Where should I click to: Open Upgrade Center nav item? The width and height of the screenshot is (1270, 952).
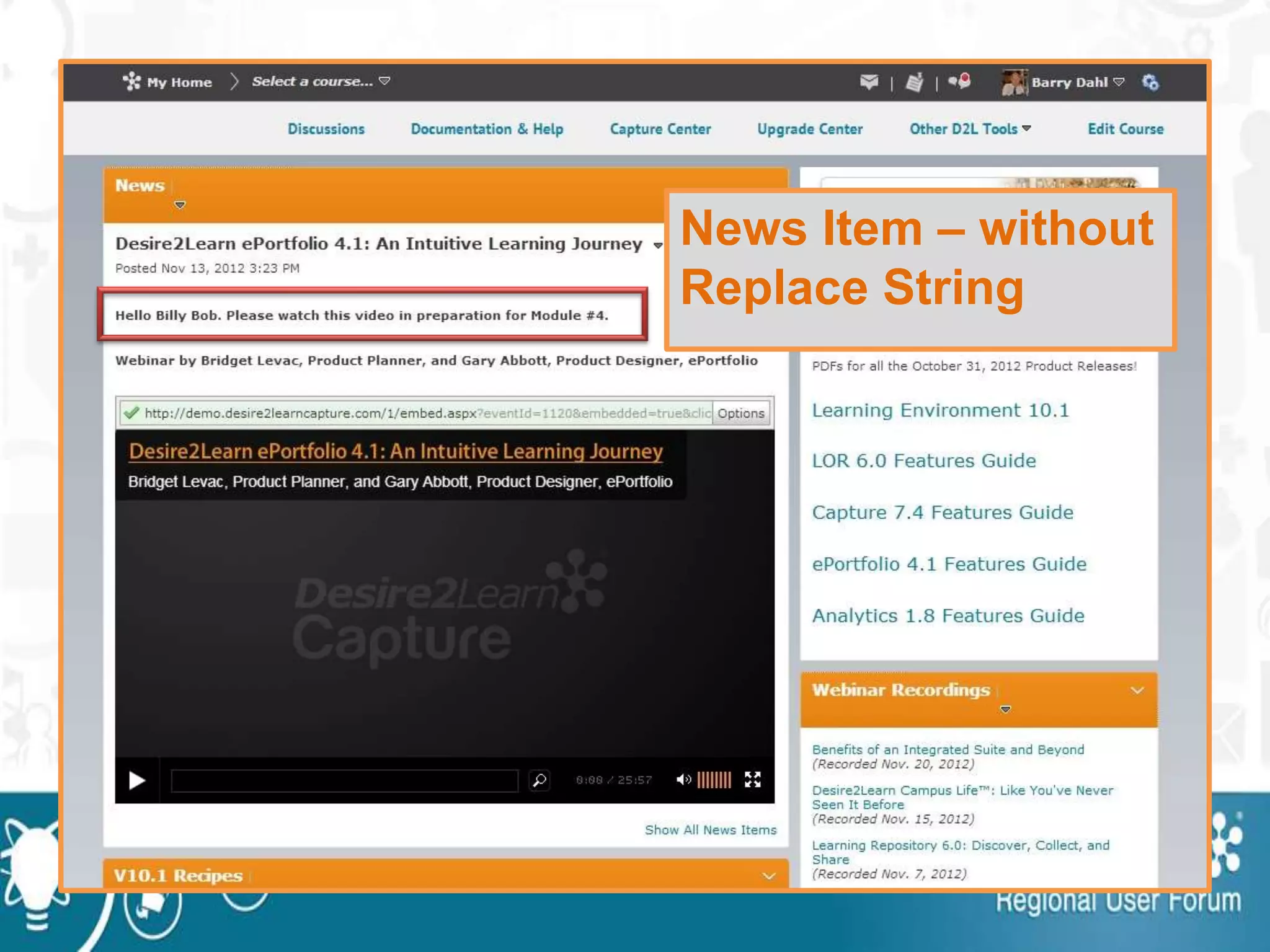[x=810, y=129]
